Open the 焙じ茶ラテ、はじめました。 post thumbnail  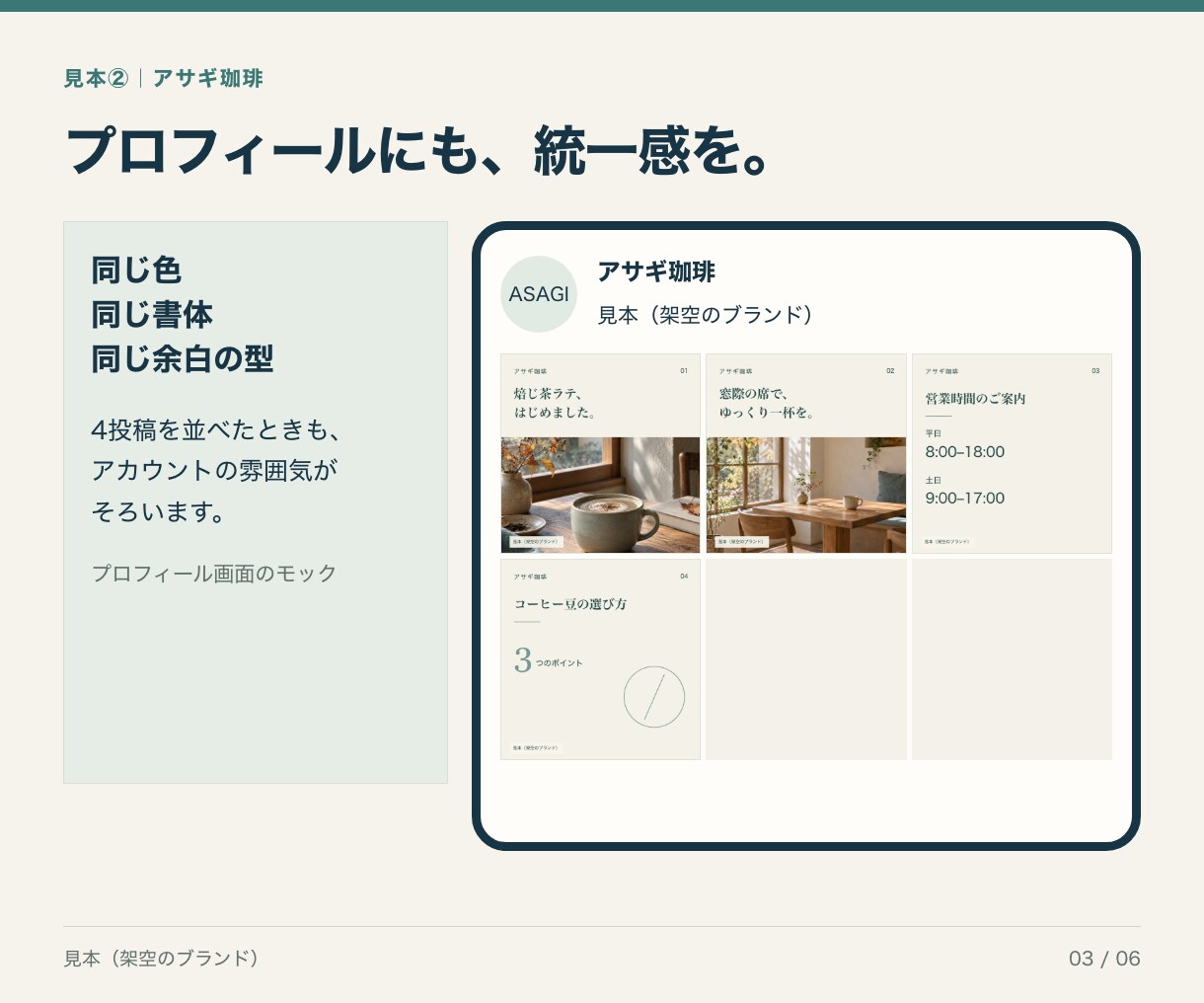pos(600,453)
